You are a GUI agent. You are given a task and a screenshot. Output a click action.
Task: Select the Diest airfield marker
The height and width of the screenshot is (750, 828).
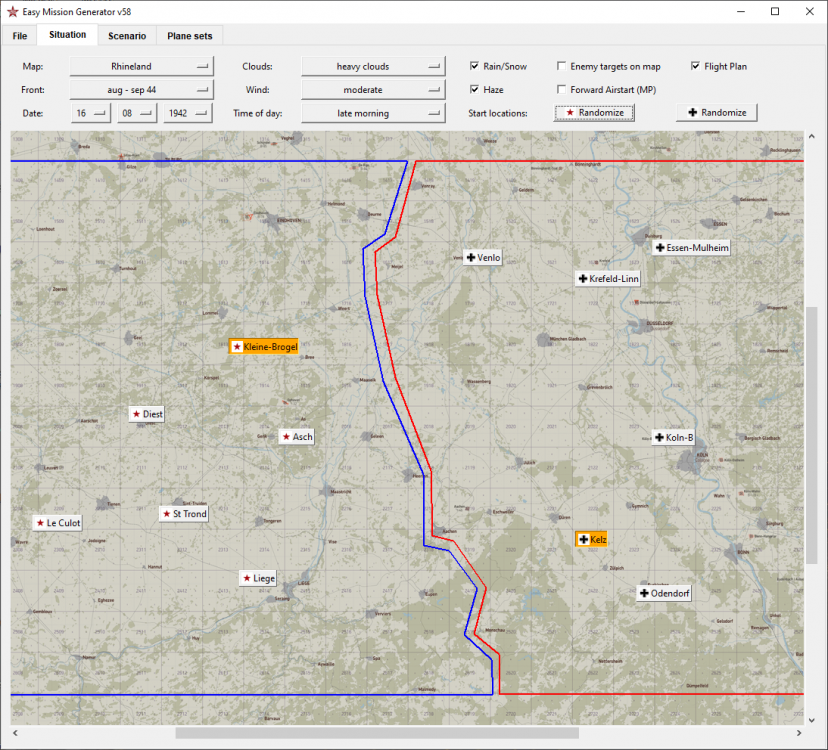147,414
